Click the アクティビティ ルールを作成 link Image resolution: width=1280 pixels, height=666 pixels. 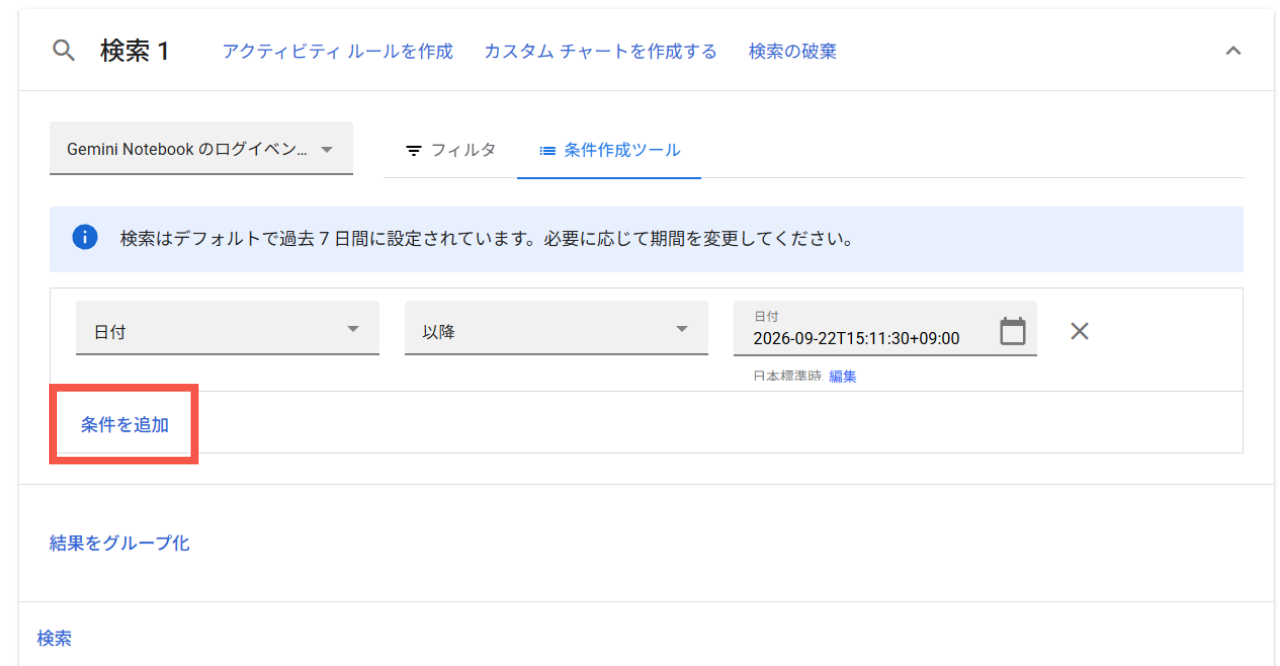[x=337, y=51]
